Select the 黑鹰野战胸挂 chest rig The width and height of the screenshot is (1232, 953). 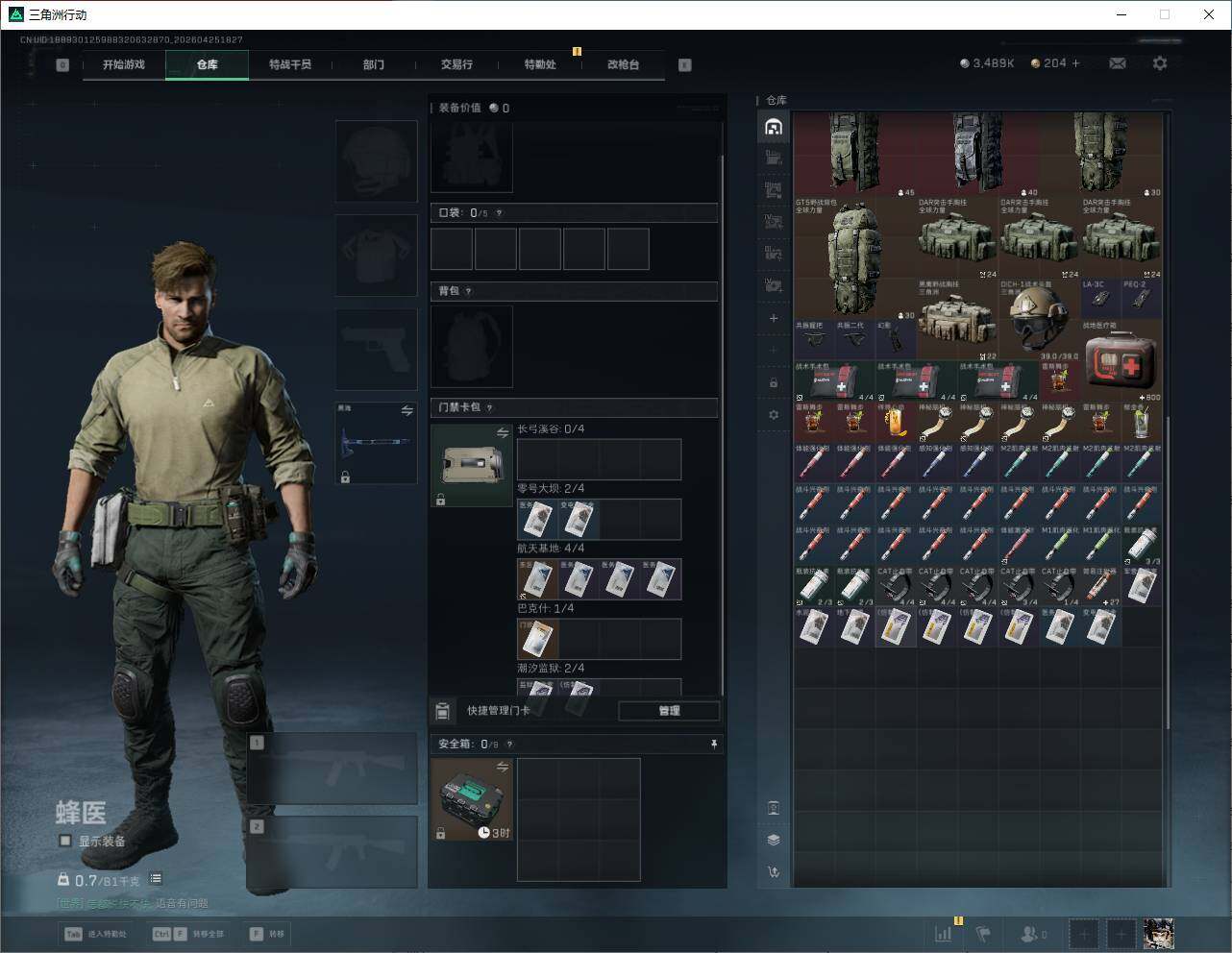point(957,320)
